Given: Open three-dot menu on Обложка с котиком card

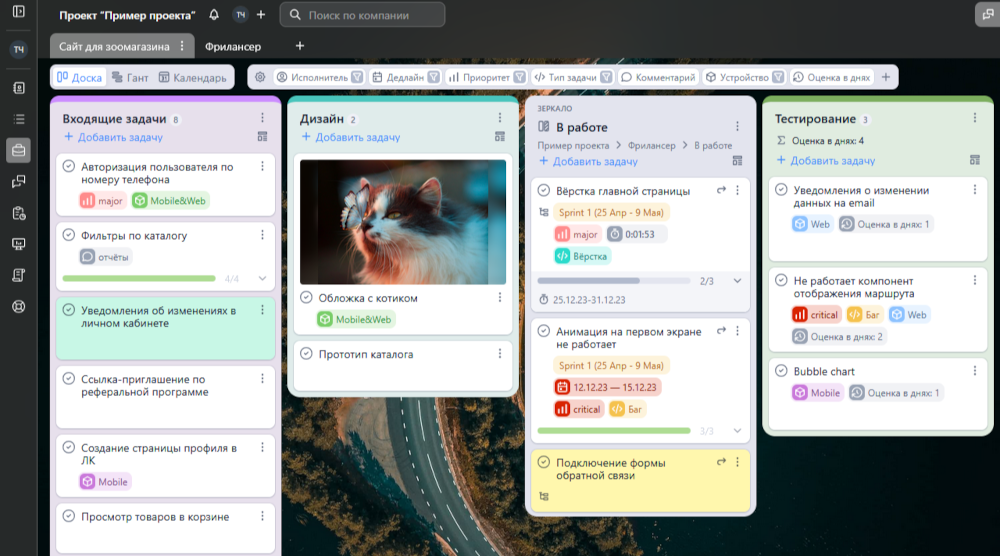Looking at the screenshot, I should tap(500, 297).
